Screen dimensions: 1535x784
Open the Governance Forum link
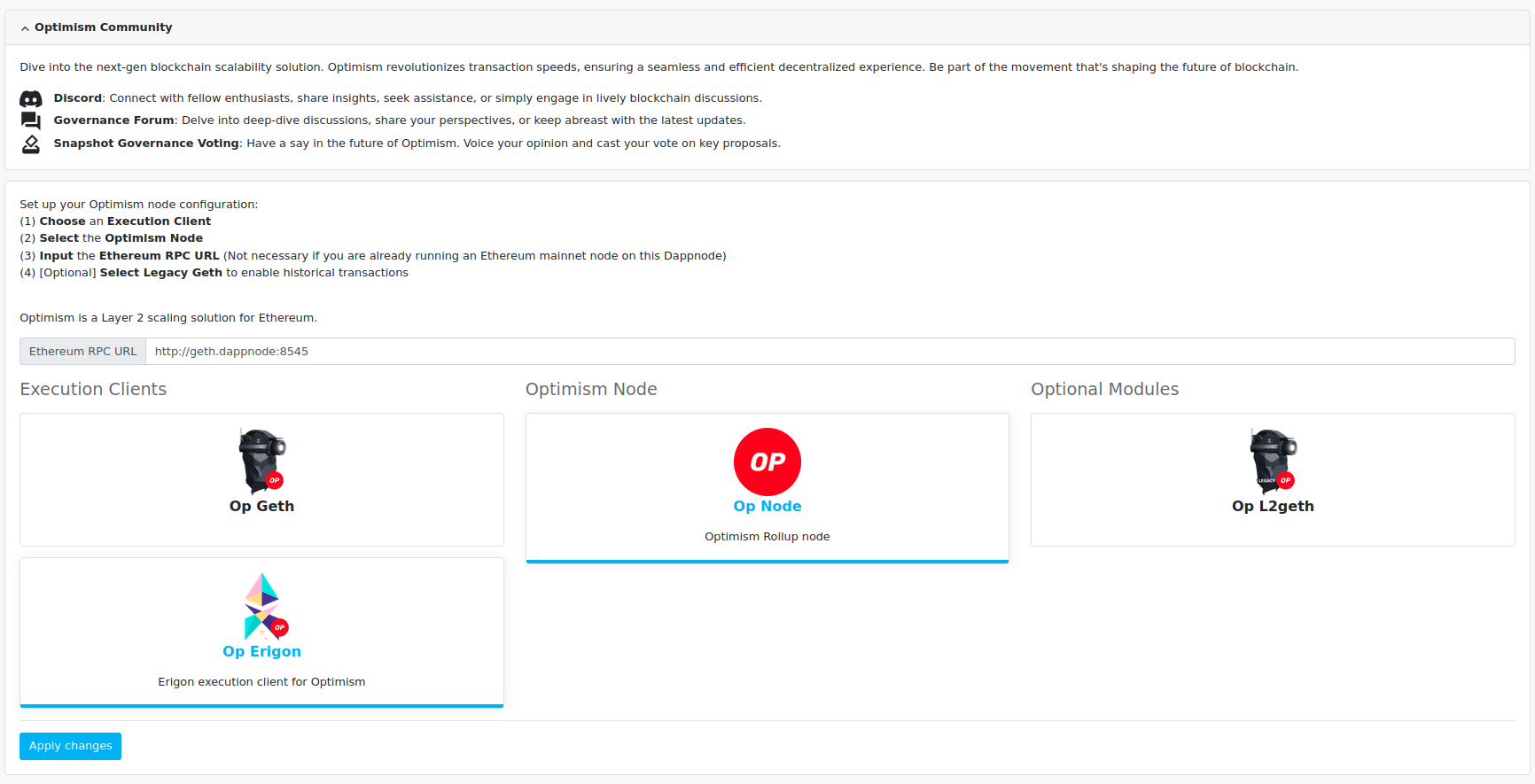pos(113,120)
